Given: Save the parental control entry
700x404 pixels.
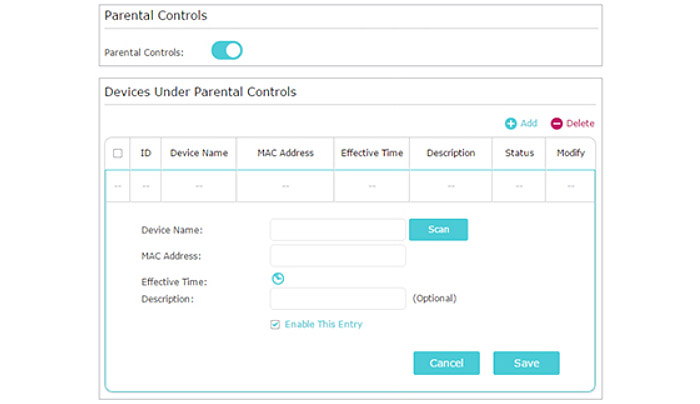Looking at the screenshot, I should point(526,363).
